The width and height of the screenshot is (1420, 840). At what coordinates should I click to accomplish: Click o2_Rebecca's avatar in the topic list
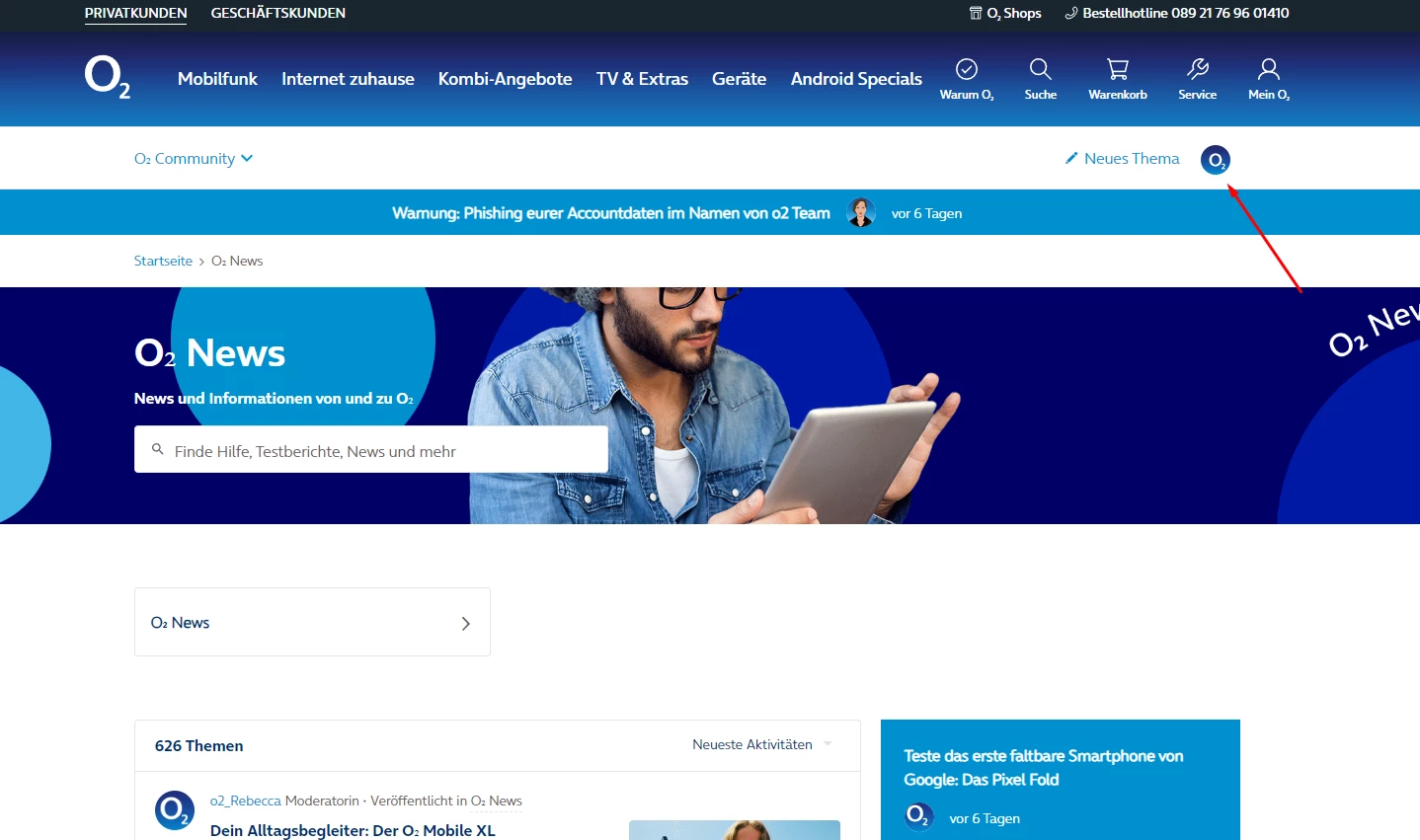pyautogui.click(x=175, y=810)
